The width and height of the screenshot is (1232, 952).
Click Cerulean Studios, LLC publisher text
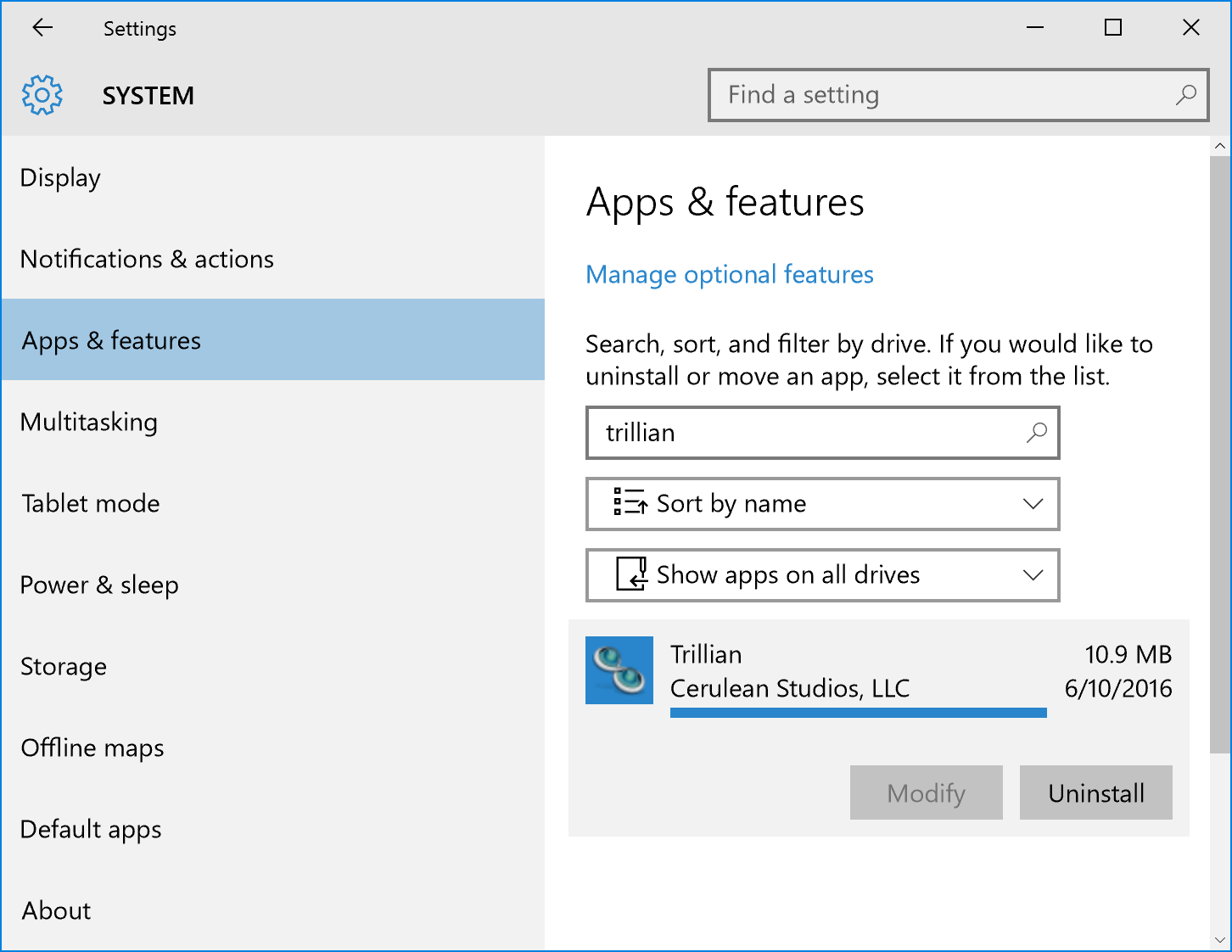[790, 688]
